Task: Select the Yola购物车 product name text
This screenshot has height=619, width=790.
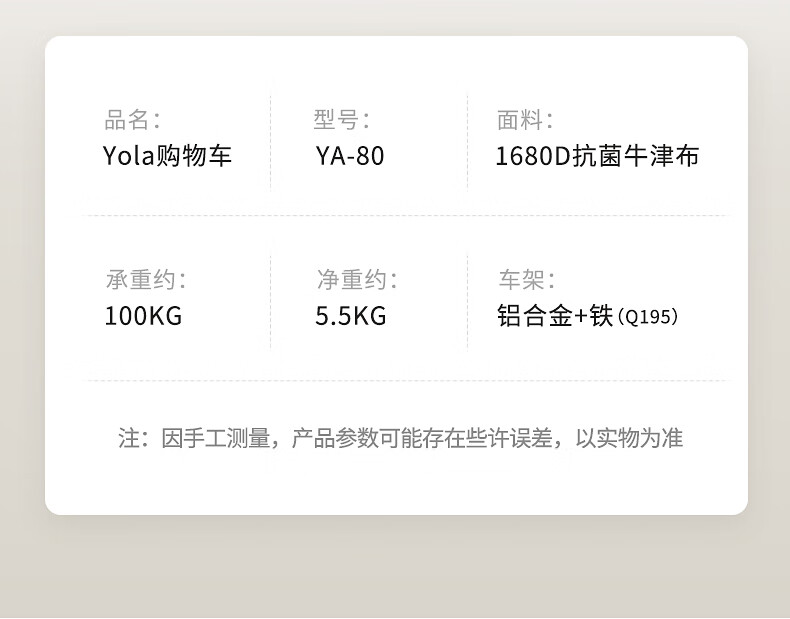Action: click(168, 156)
